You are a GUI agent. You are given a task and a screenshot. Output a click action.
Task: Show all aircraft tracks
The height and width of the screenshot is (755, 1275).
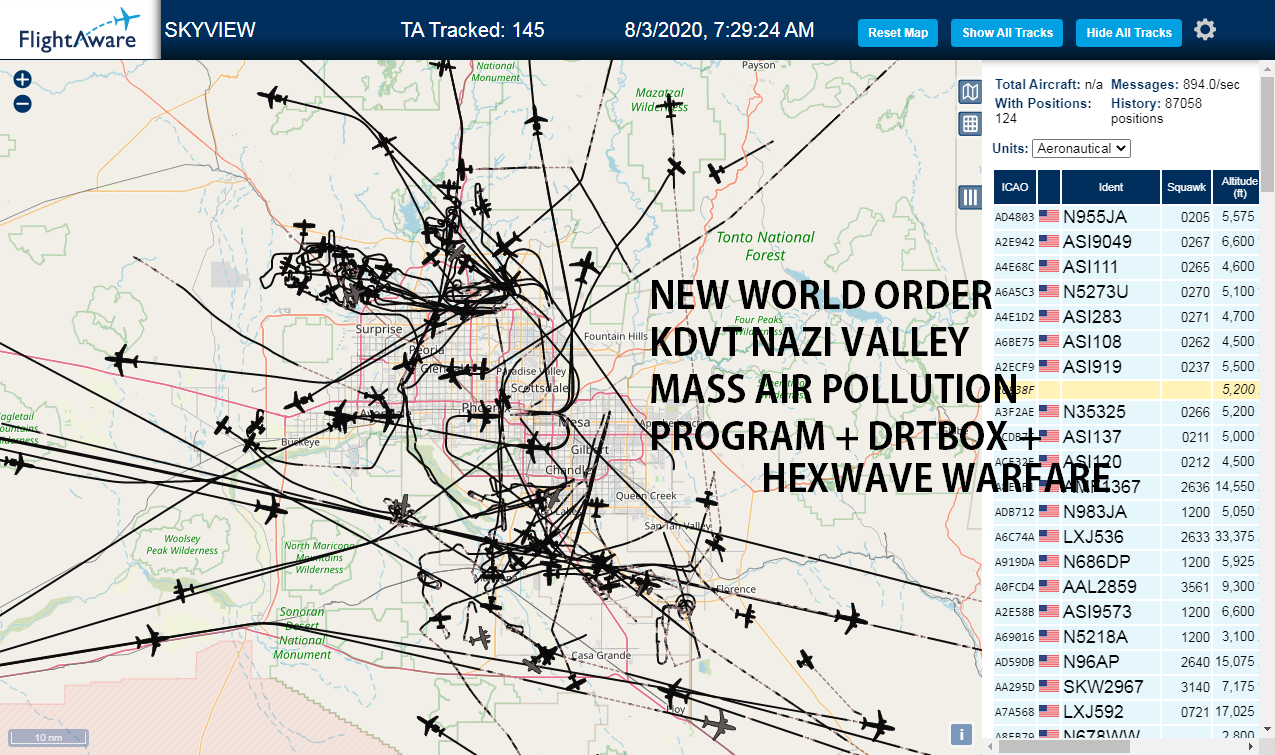[1007, 33]
